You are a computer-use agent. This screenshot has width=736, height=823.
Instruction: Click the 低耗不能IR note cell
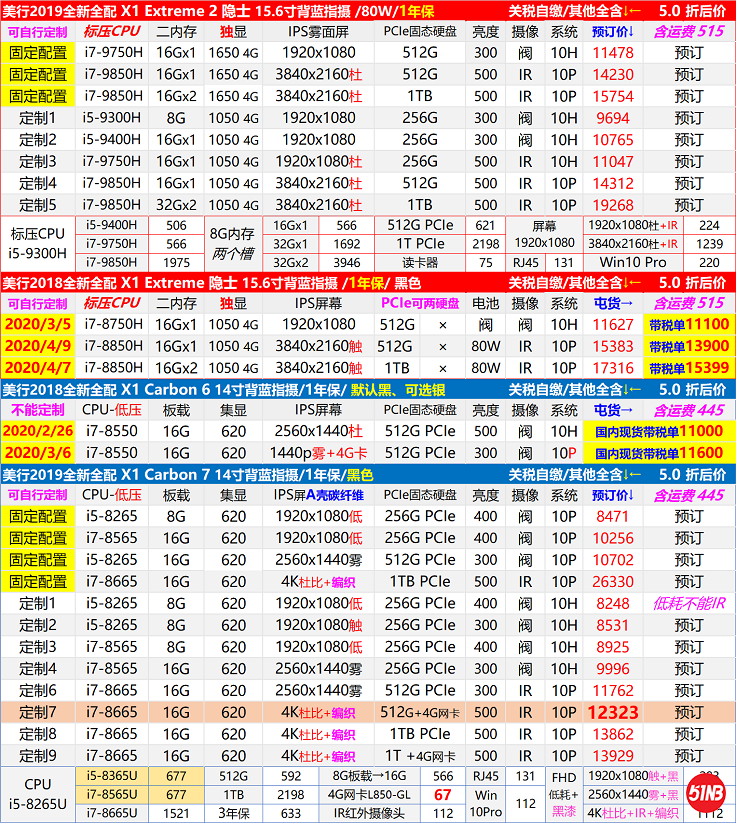[688, 603]
